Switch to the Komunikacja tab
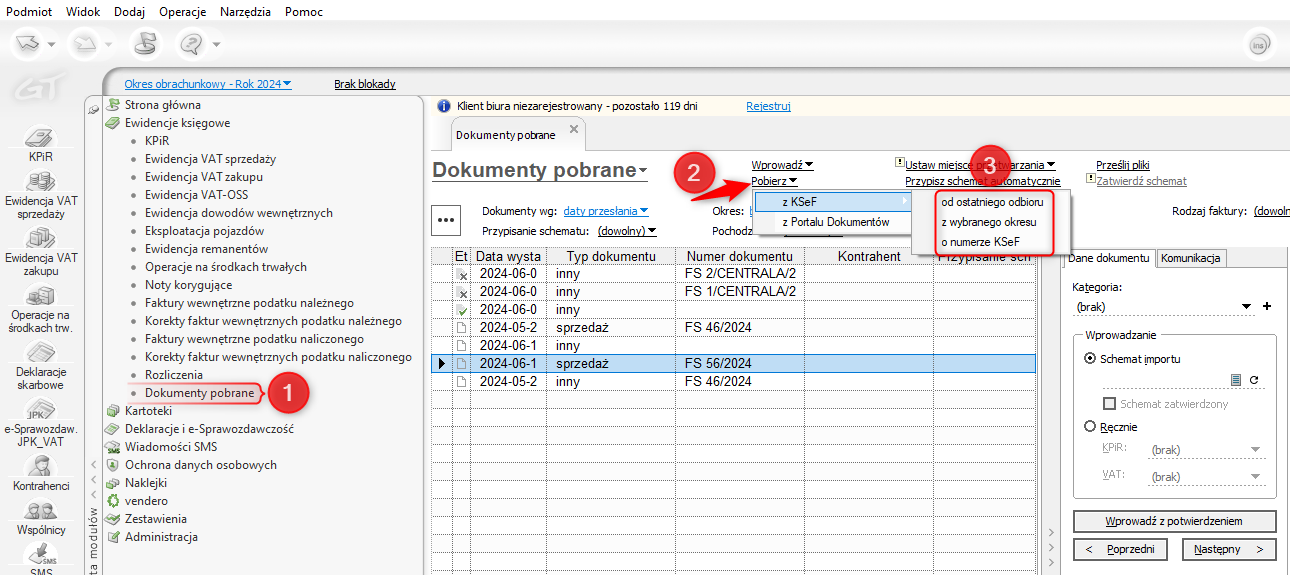The width and height of the screenshot is (1290, 575). [x=1192, y=258]
